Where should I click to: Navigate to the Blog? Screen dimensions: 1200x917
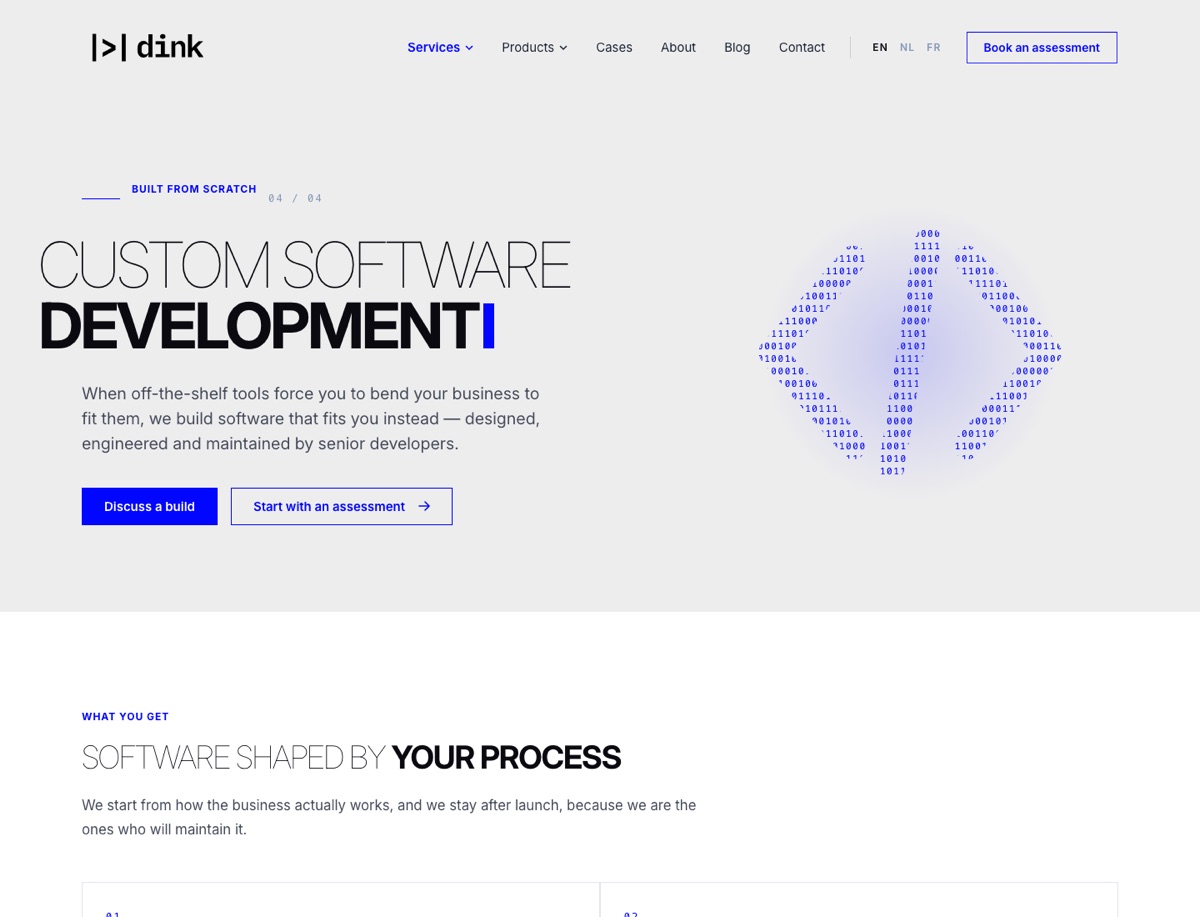[737, 47]
